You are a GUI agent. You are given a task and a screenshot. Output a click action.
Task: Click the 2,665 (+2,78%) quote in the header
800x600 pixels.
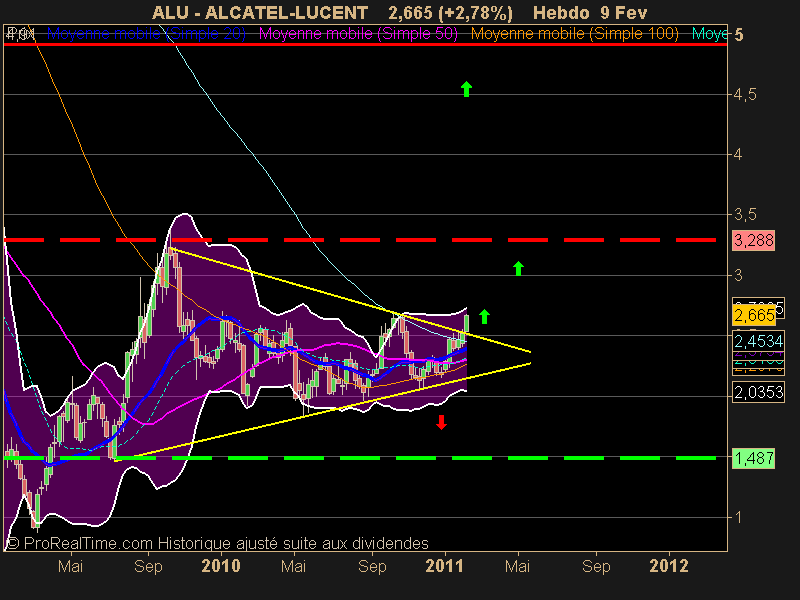(450, 13)
